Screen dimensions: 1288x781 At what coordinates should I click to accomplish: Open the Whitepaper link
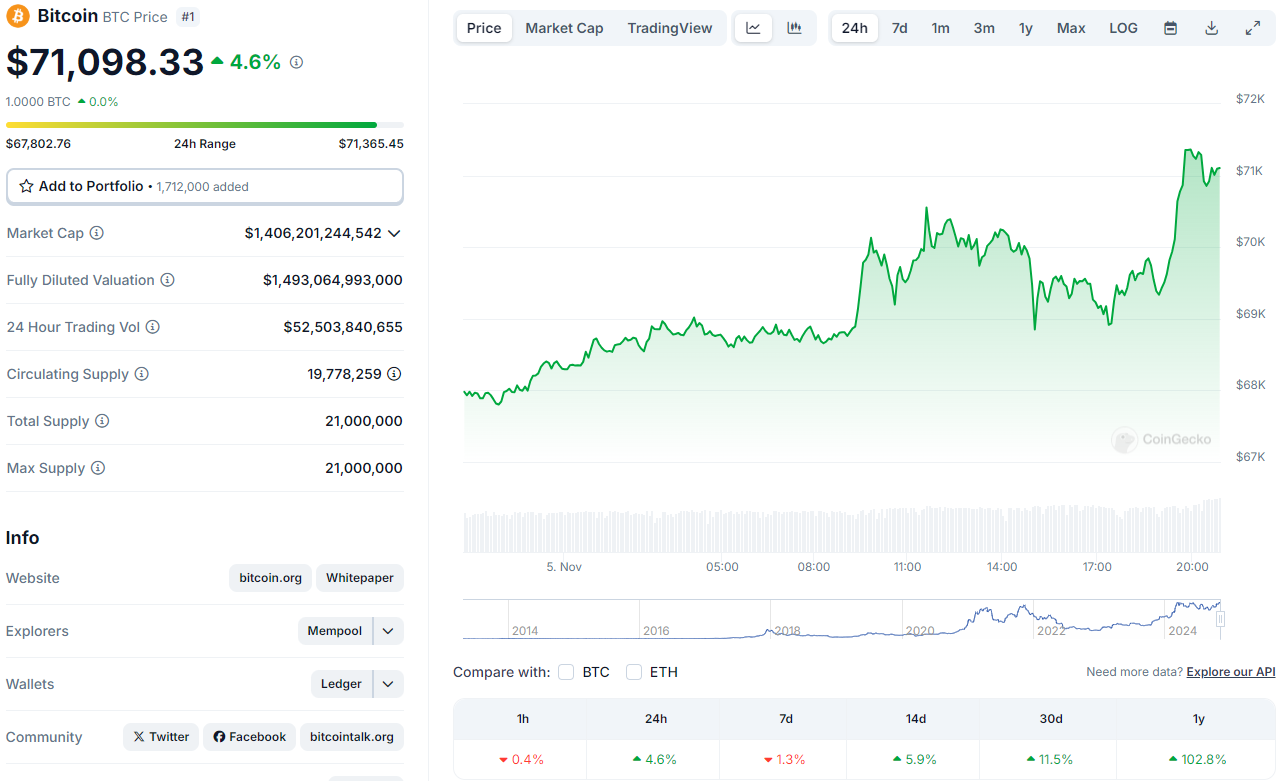[x=360, y=578]
